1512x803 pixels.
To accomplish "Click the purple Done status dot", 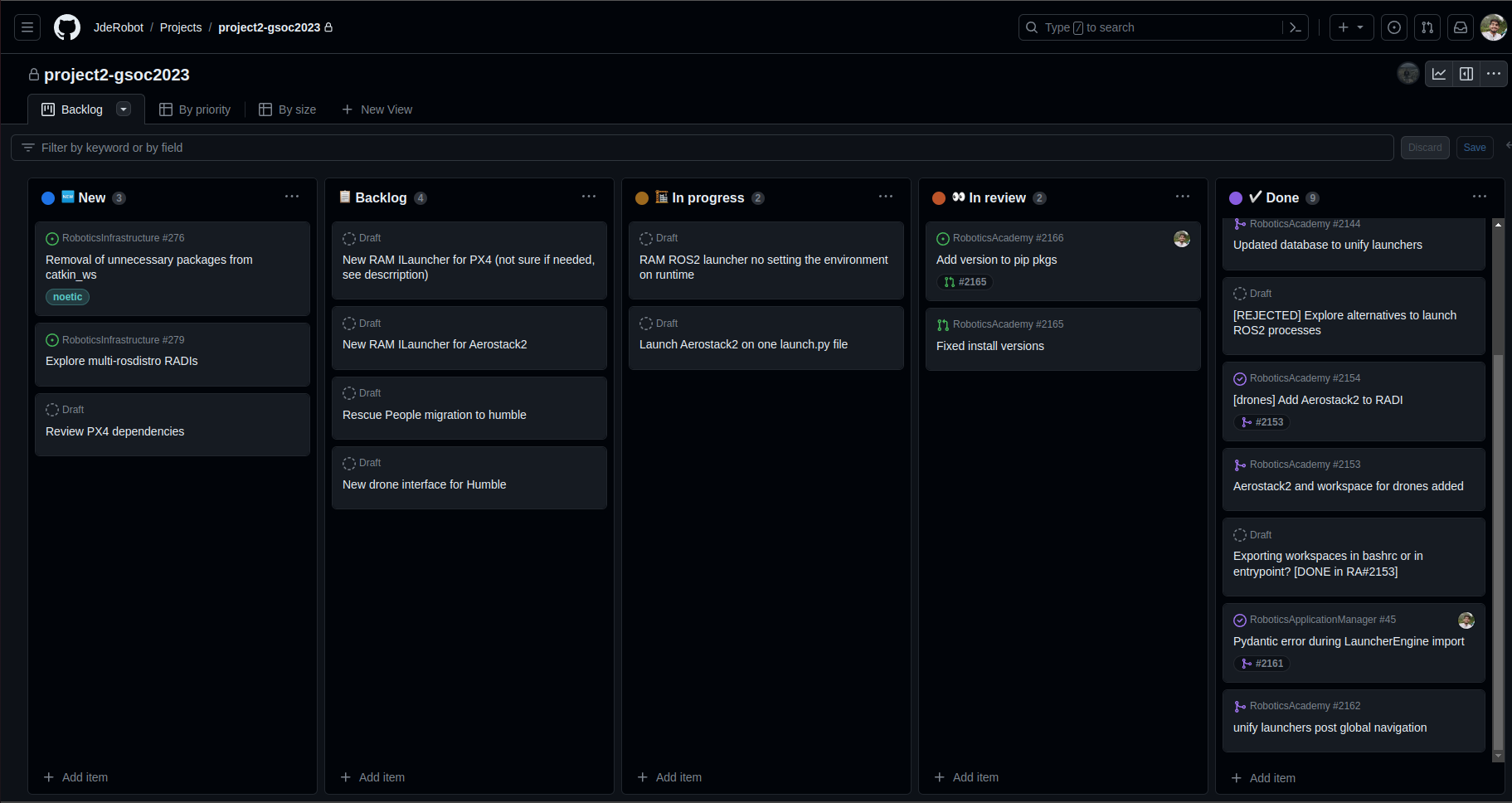I will [x=1236, y=198].
